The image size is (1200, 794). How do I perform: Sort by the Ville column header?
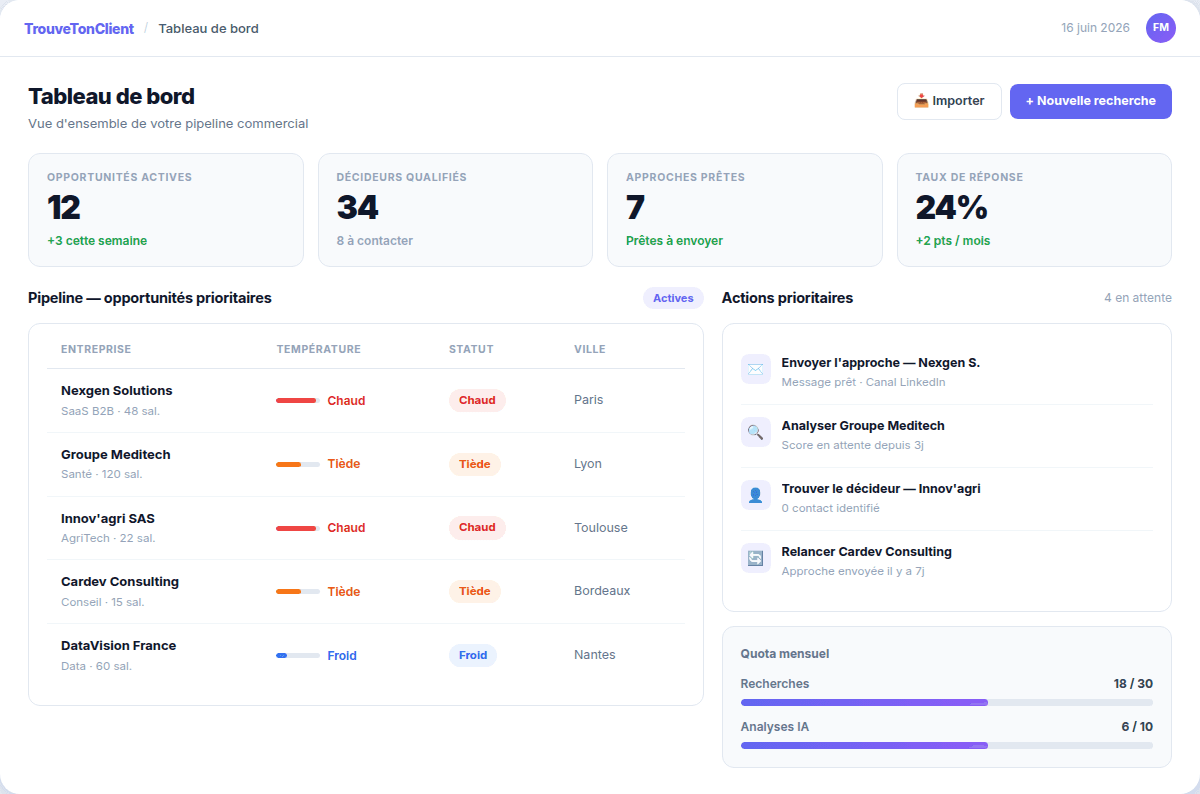tap(590, 349)
